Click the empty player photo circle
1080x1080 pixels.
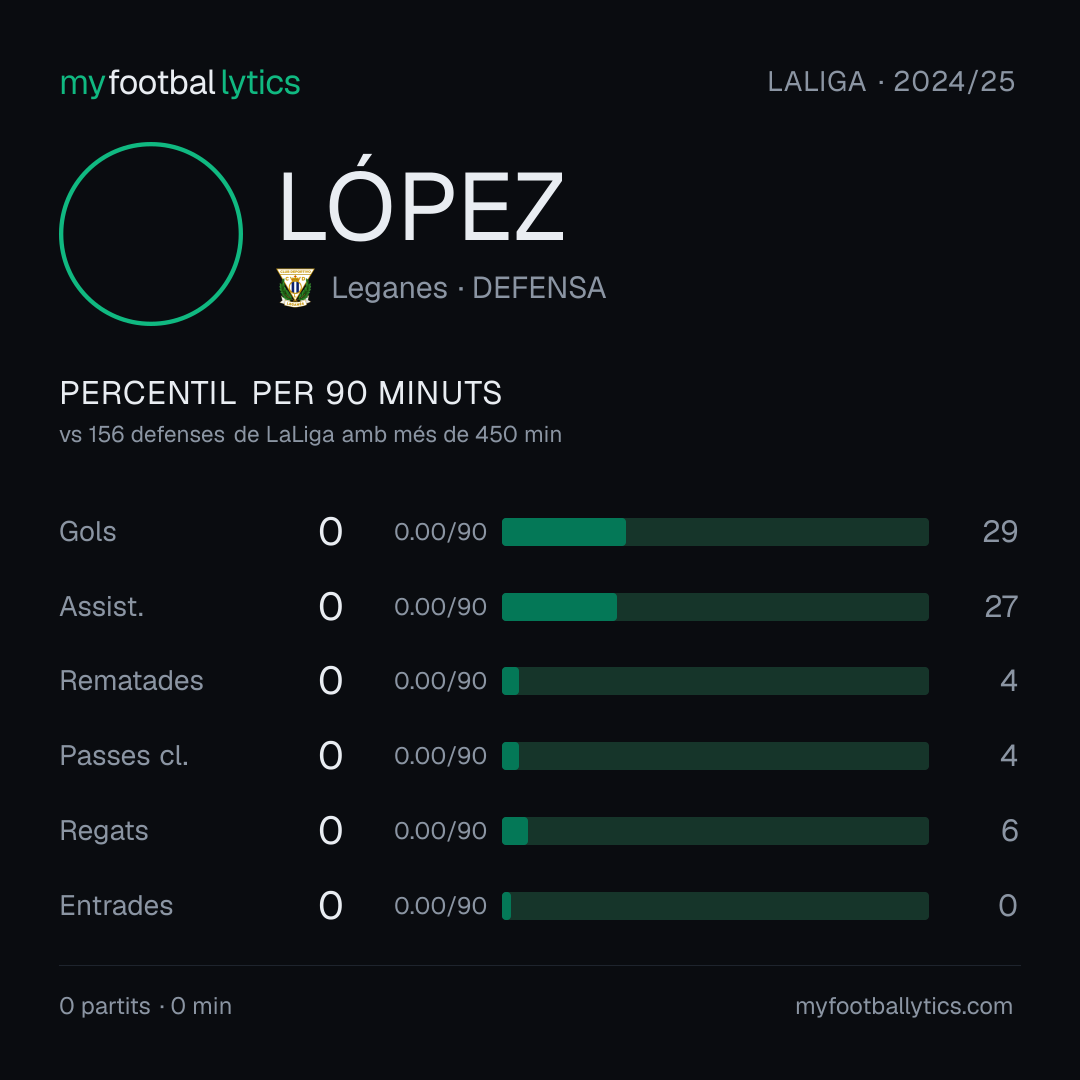151,233
